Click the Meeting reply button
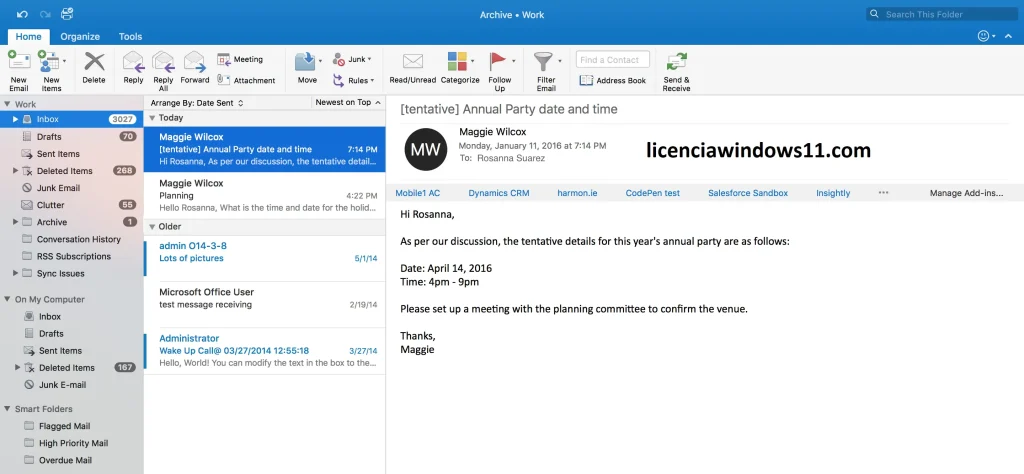This screenshot has width=1024, height=474. (x=240, y=59)
